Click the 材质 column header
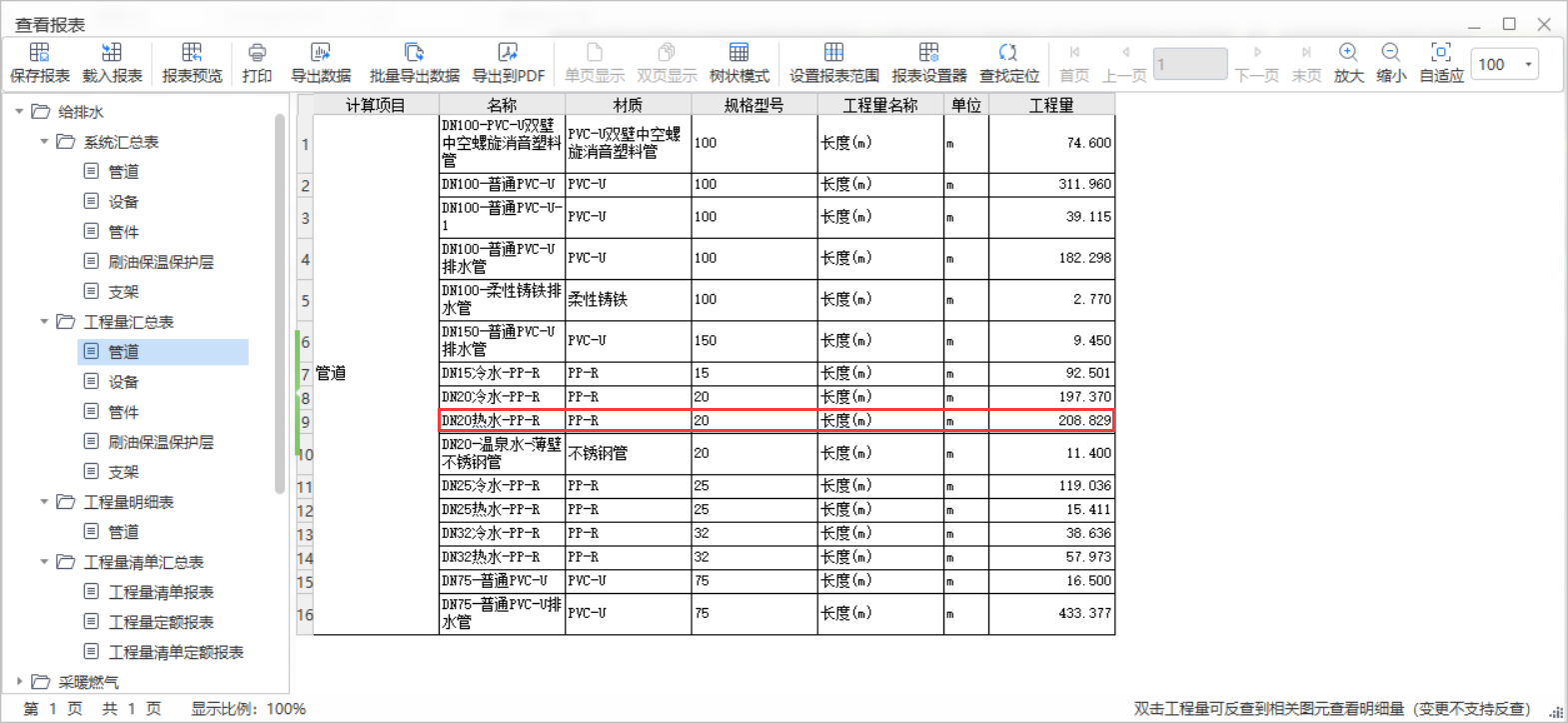 click(628, 104)
